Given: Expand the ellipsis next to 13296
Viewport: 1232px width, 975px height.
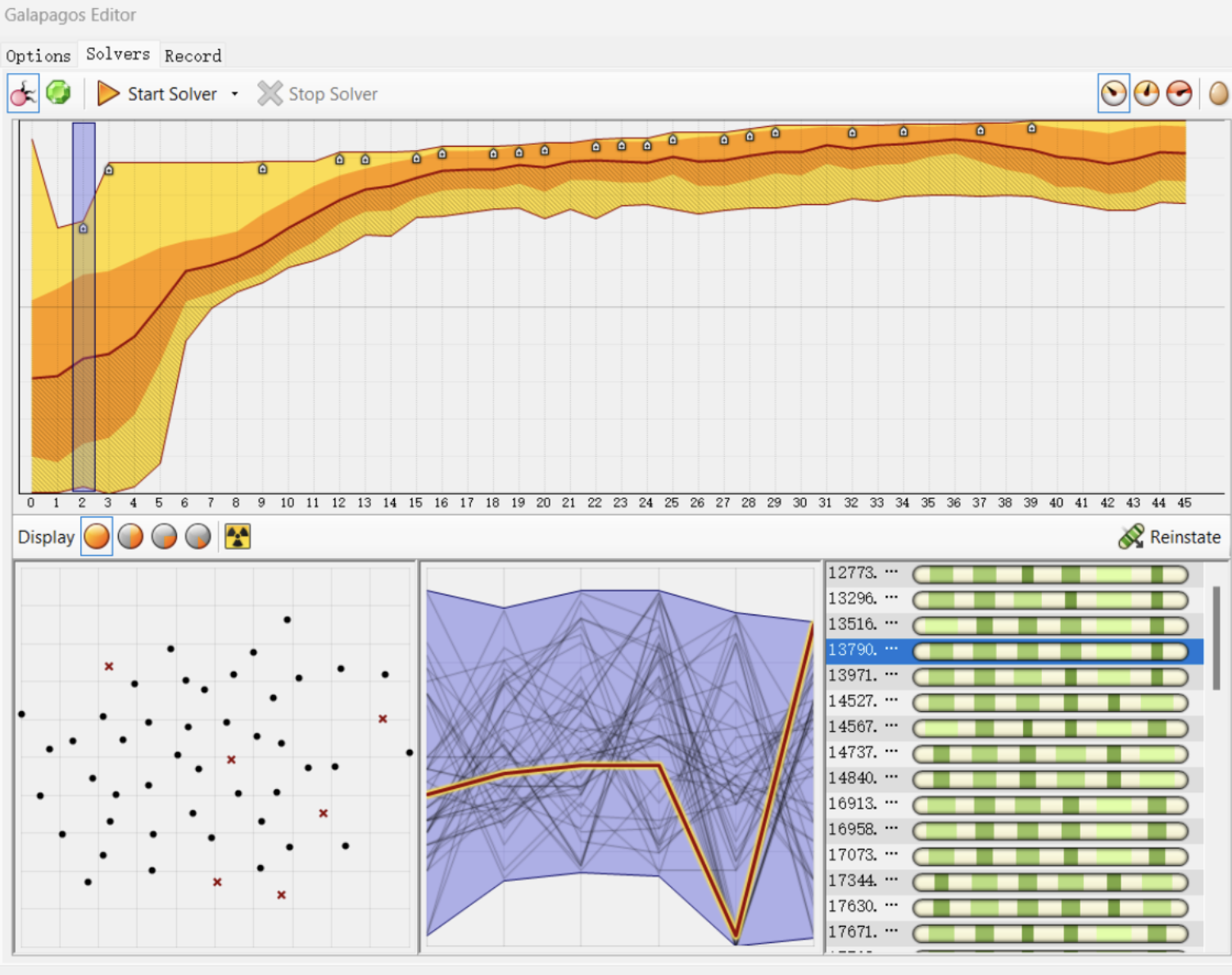Looking at the screenshot, I should tap(891, 597).
